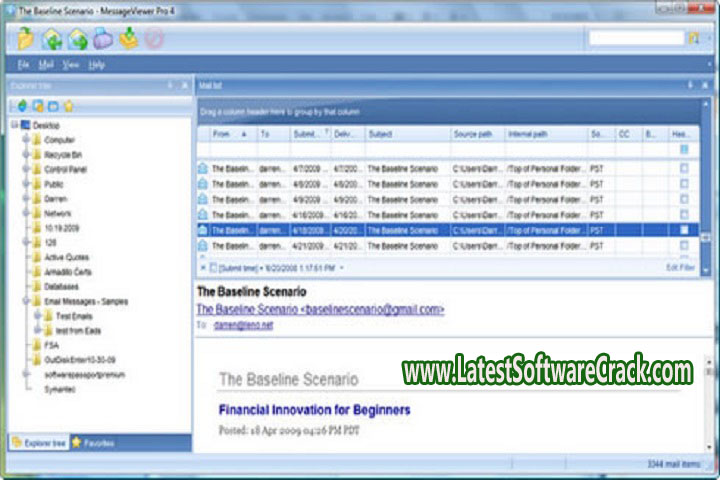Image resolution: width=720 pixels, height=480 pixels.
Task: Click the printer icon in main toolbar
Action: [104, 39]
